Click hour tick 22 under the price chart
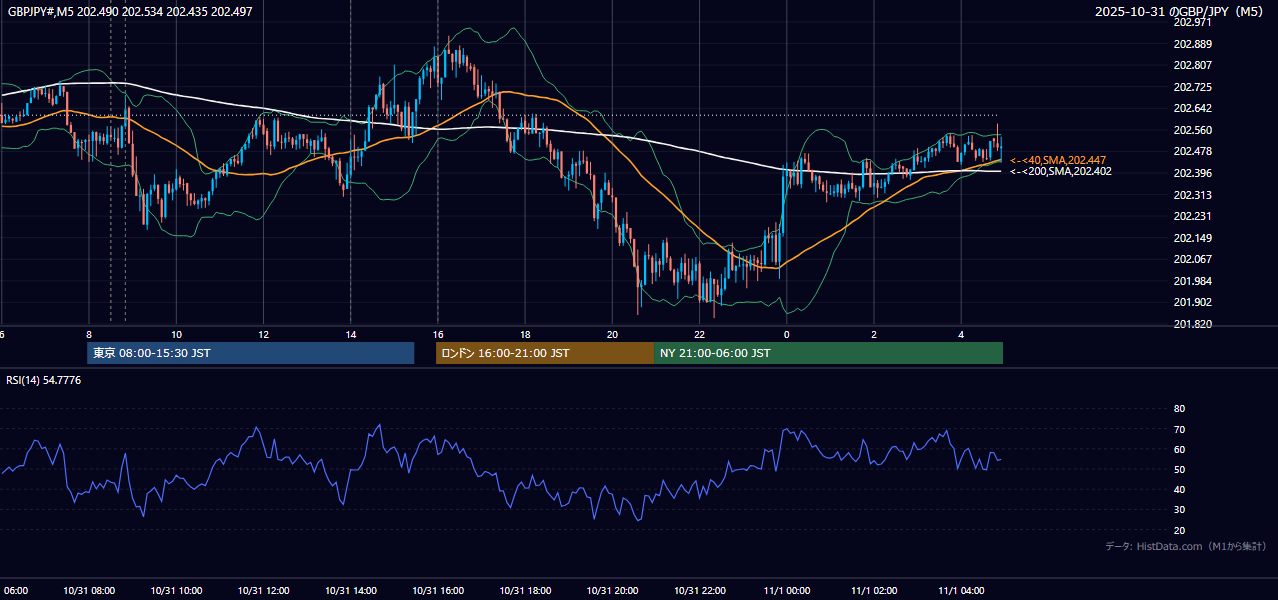Viewport: 1278px width, 600px height. tap(699, 334)
